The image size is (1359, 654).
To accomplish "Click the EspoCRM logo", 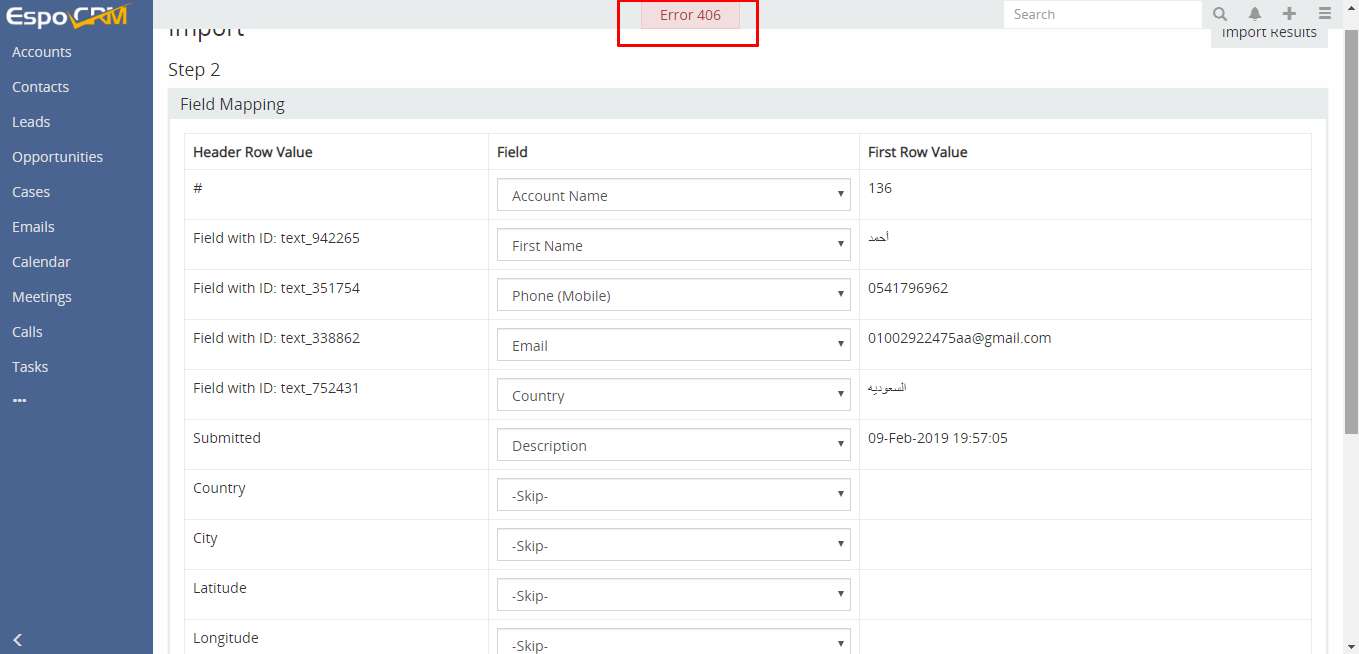I will pyautogui.click(x=68, y=16).
